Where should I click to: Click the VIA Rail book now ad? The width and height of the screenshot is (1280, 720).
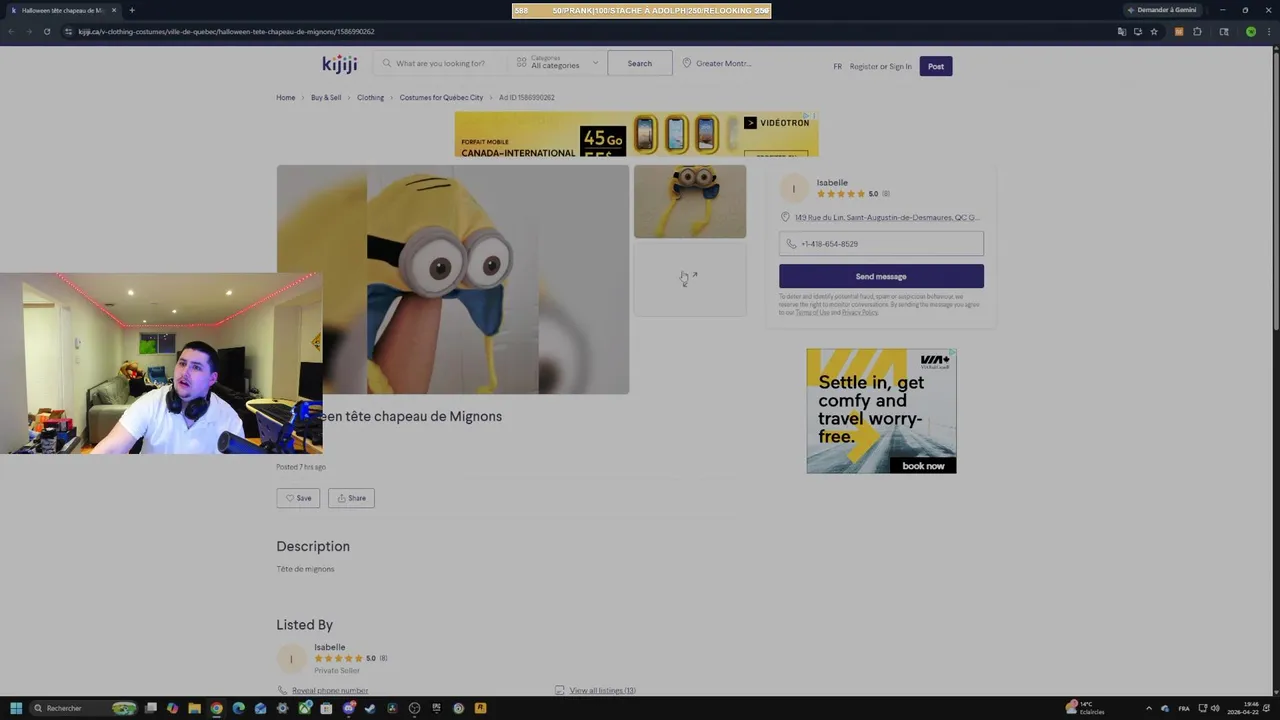[x=881, y=411]
